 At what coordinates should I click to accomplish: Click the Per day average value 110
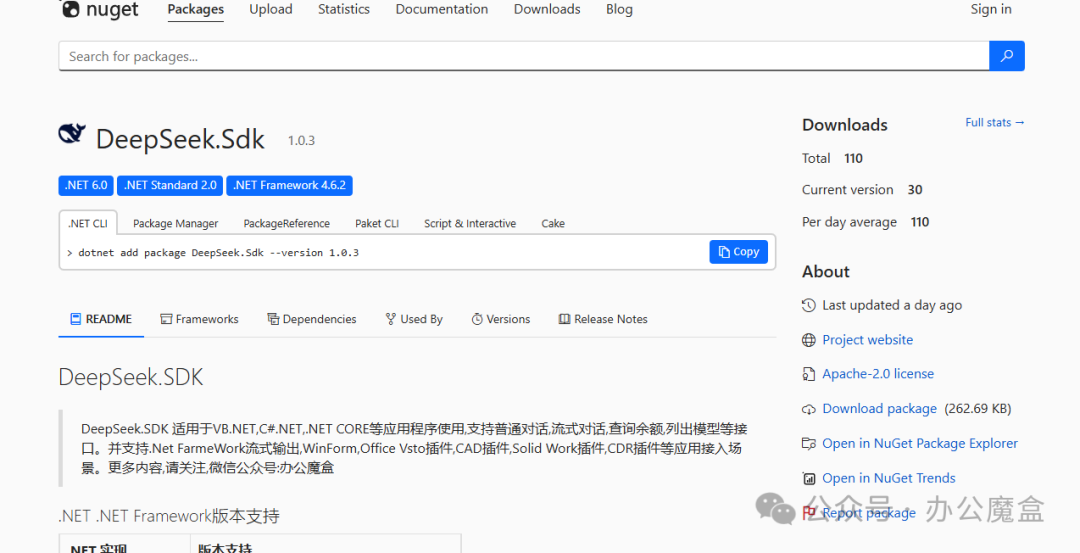[920, 222]
